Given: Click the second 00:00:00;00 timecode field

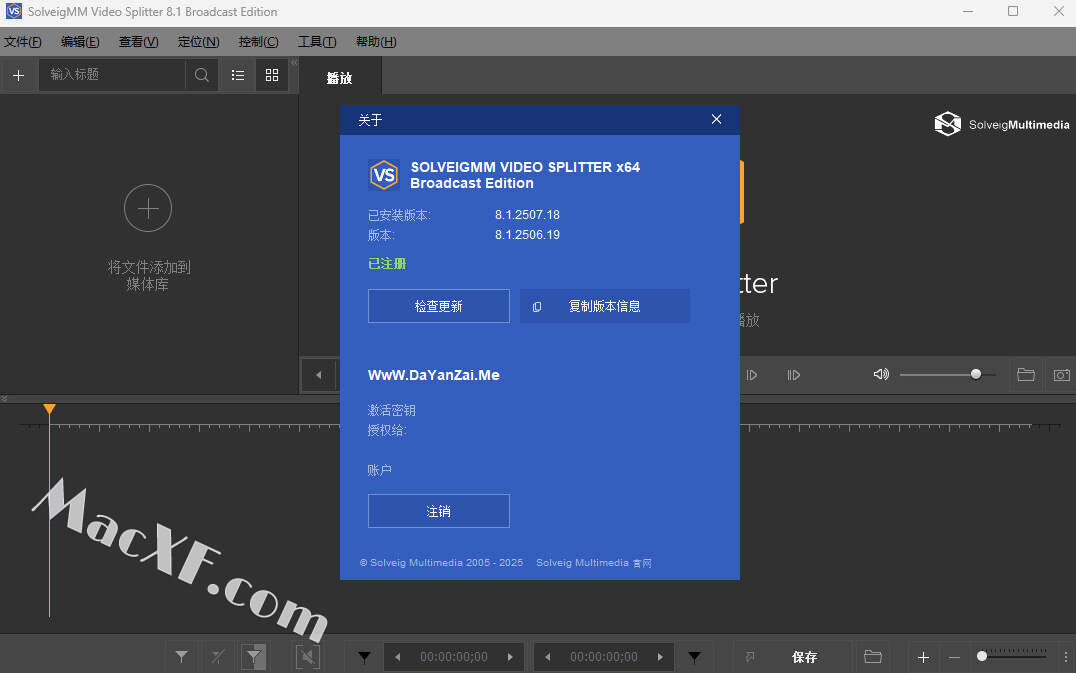Looking at the screenshot, I should tap(604, 657).
